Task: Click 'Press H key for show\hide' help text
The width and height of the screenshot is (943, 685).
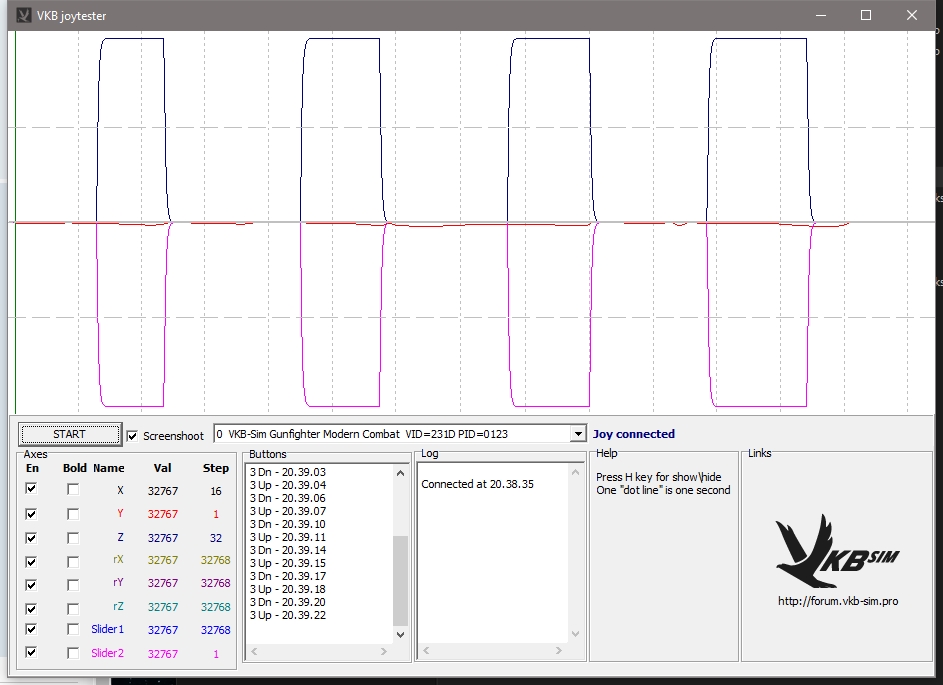Action: 659,477
